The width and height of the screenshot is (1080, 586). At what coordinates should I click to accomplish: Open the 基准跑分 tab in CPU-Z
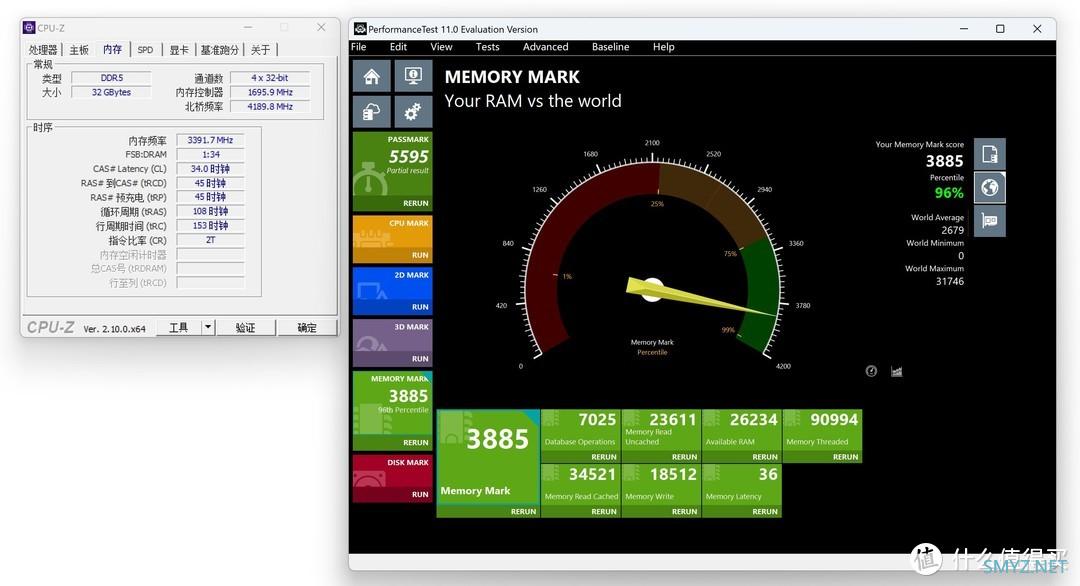220,50
